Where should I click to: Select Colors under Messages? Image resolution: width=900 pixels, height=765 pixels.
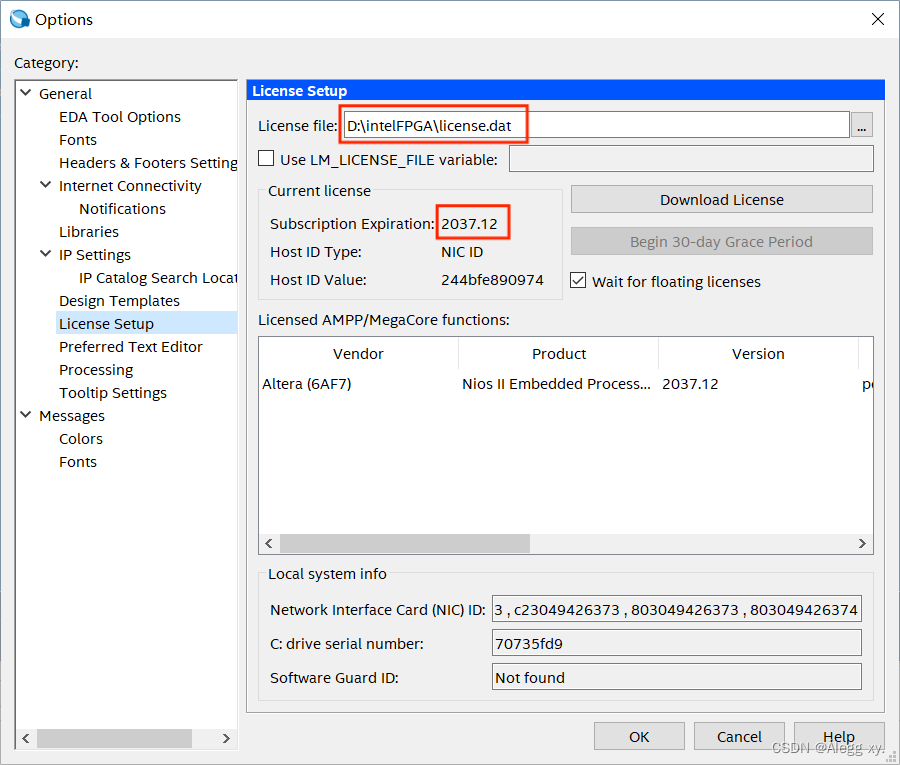point(81,438)
